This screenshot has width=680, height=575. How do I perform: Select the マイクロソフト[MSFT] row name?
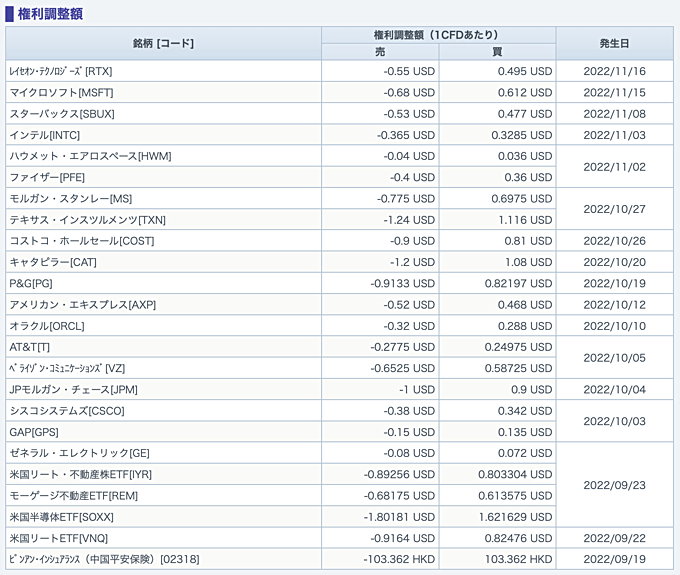61,92
